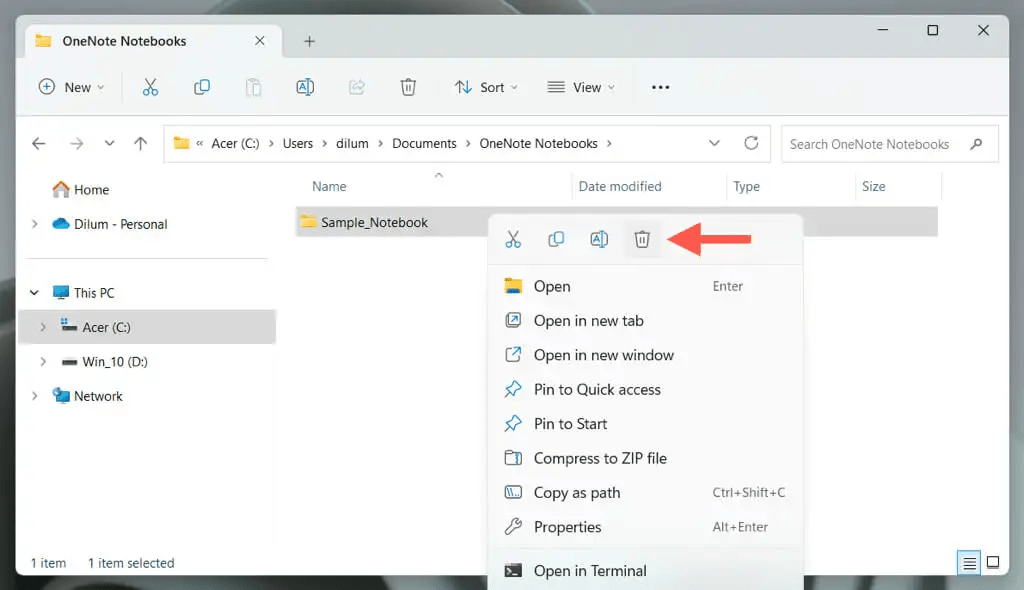Screen dimensions: 1024x590
Task: Click the Rename icon in the context menu
Action: 599,239
